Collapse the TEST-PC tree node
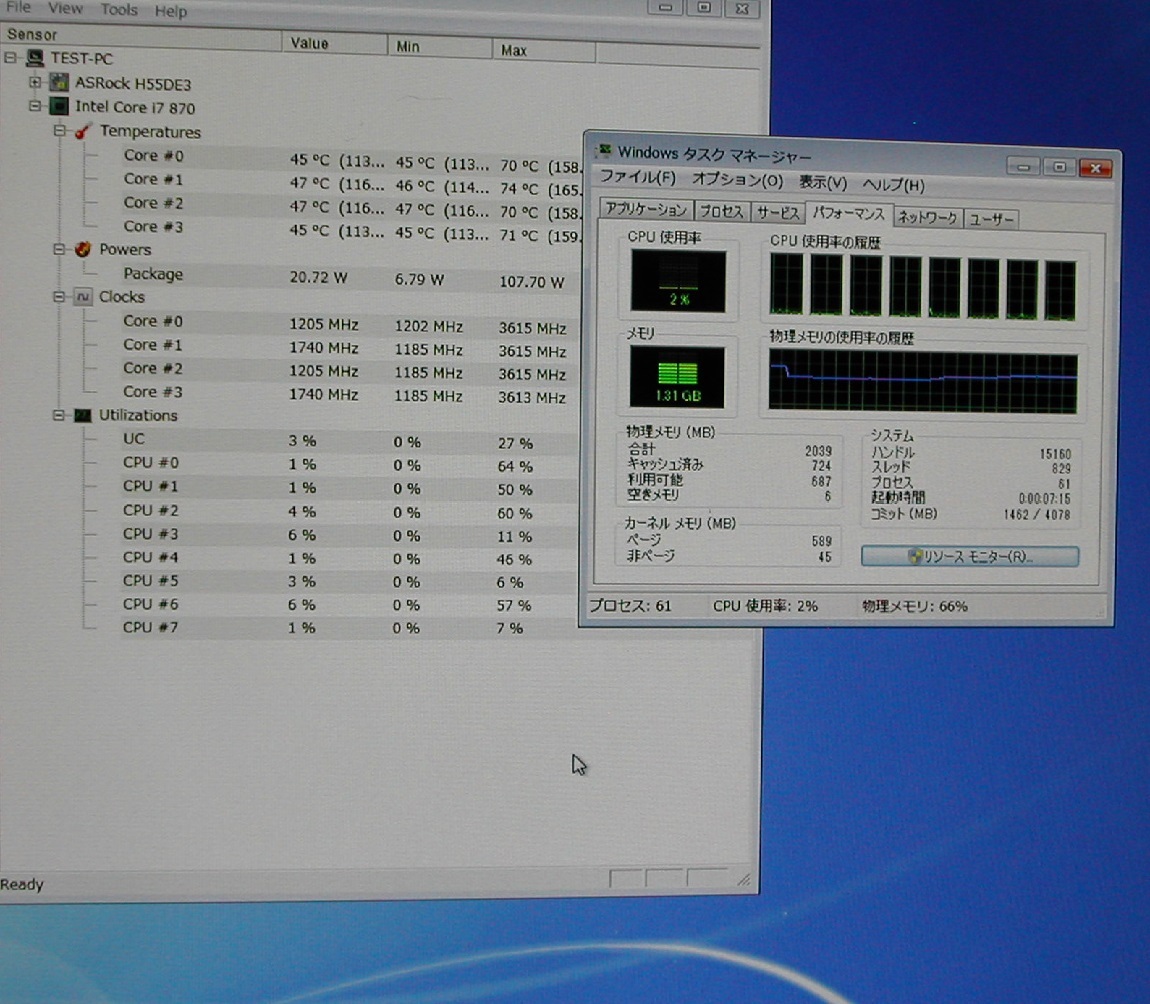 [x=10, y=57]
